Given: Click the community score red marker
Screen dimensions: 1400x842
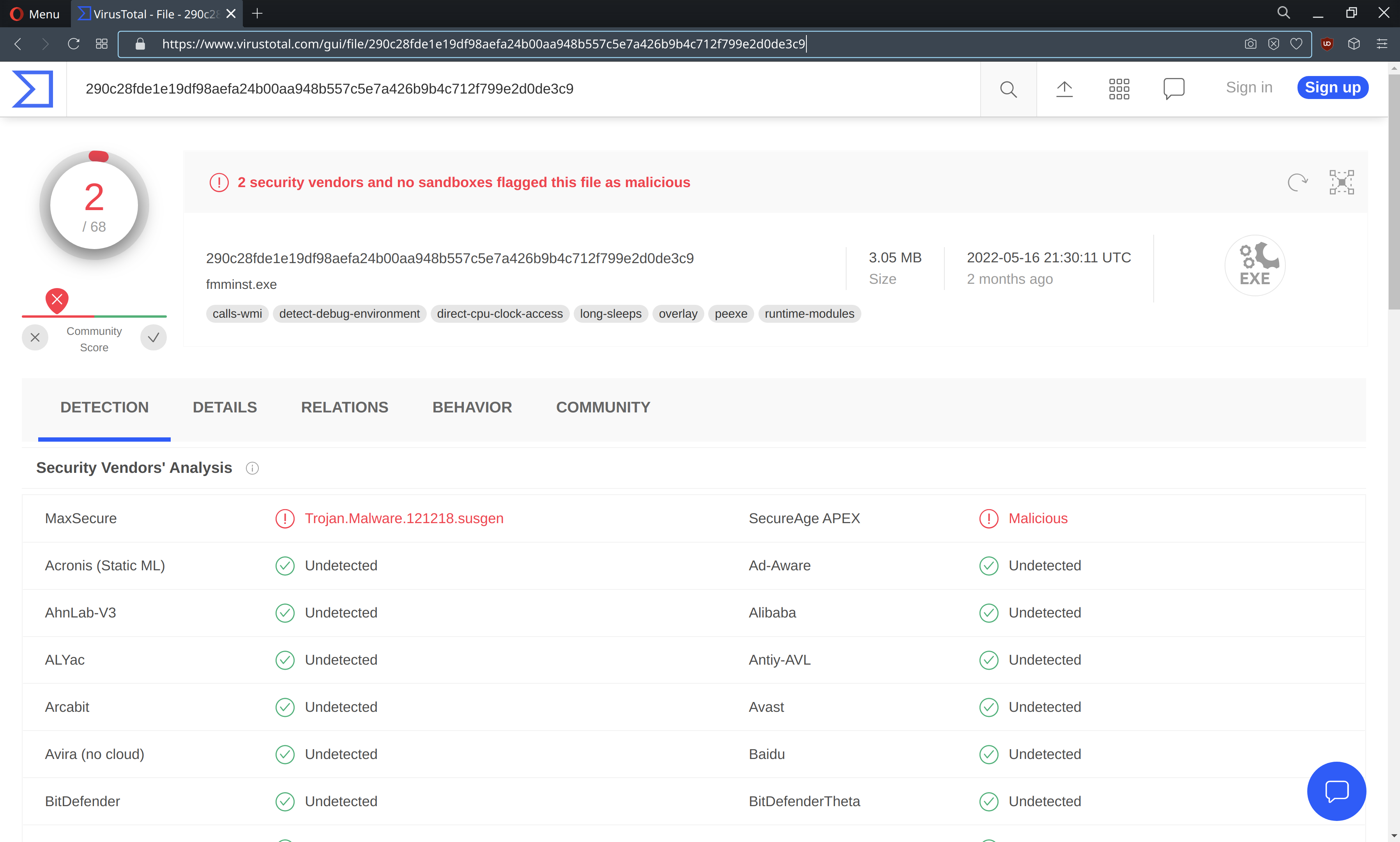Looking at the screenshot, I should coord(57,300).
